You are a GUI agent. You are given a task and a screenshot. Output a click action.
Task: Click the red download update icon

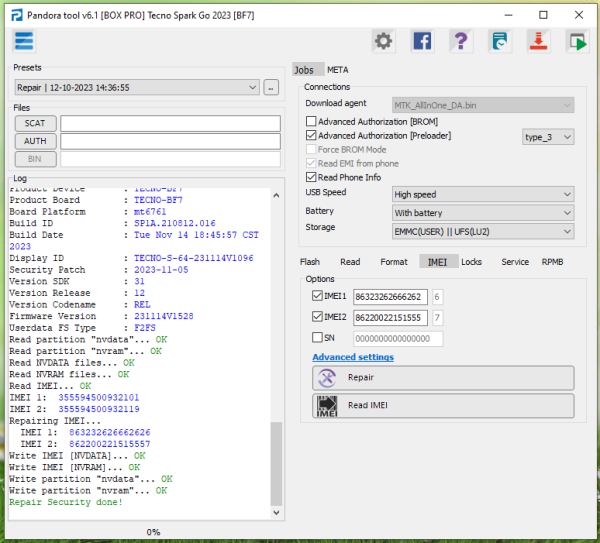pyautogui.click(x=538, y=41)
